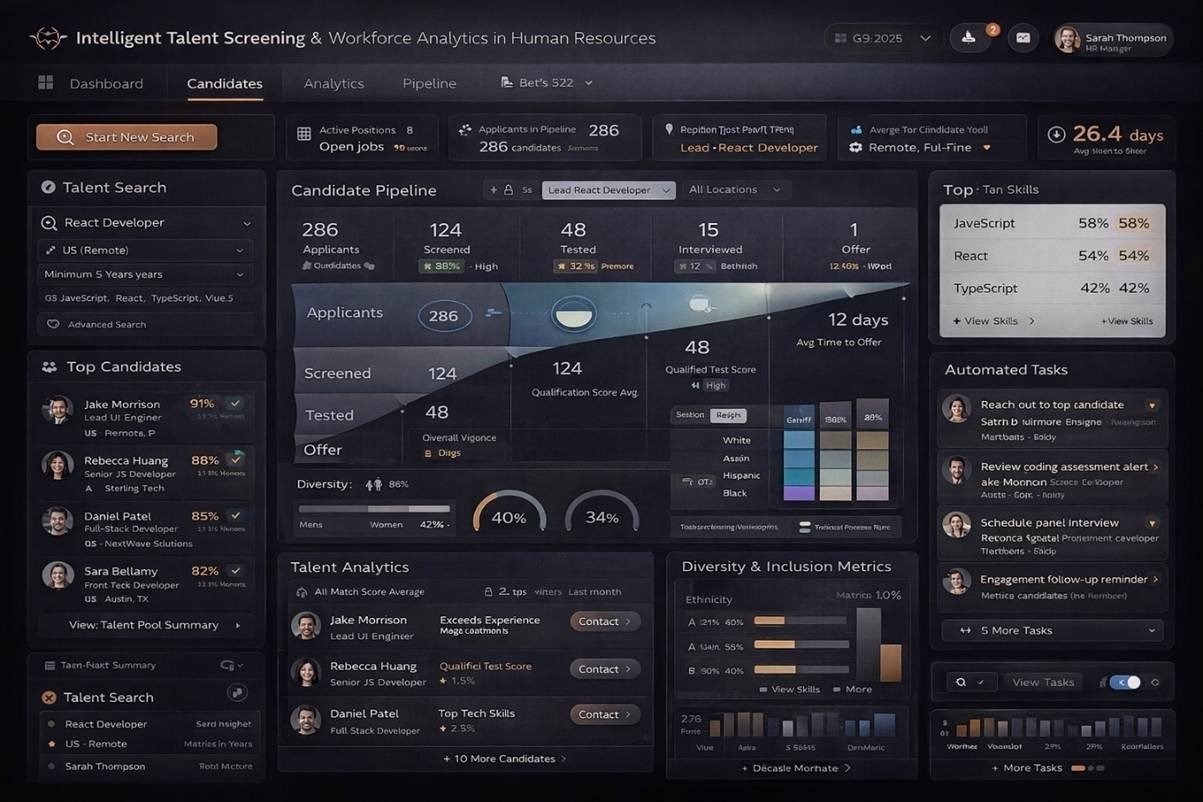Toggle the switch next to View Tasks
The width and height of the screenshot is (1203, 802).
click(1126, 682)
